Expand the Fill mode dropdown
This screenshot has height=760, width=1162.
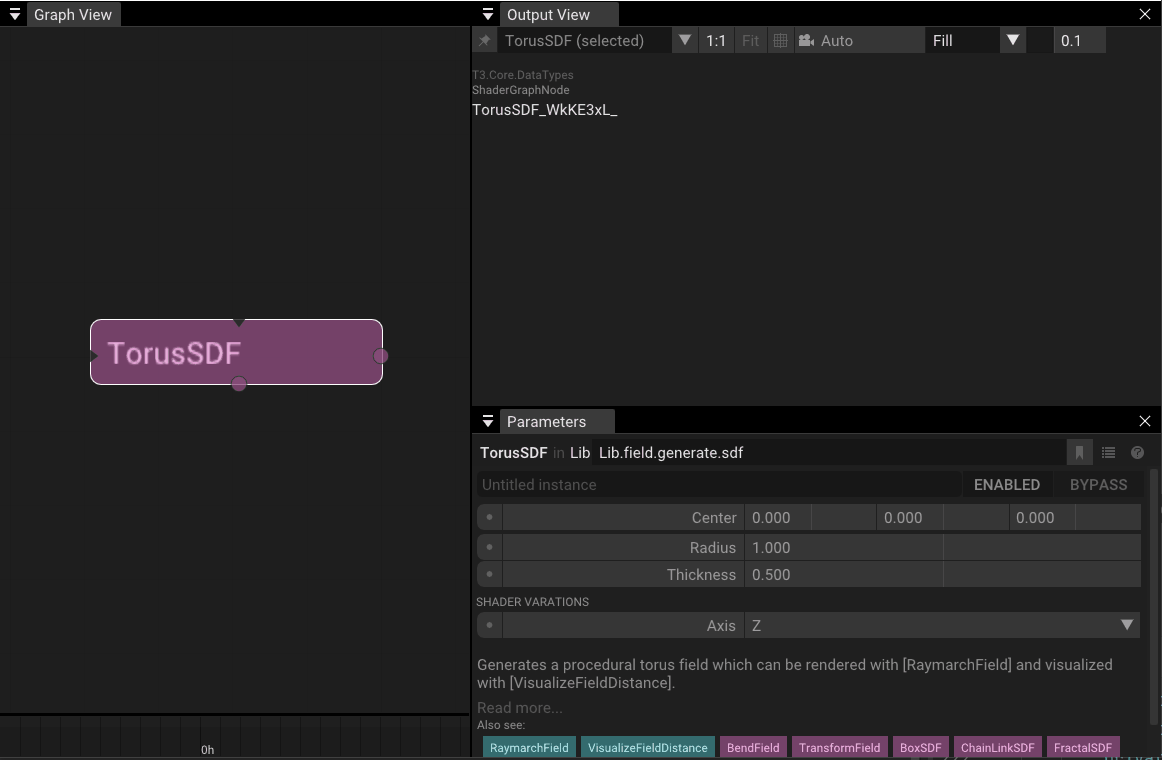1012,41
